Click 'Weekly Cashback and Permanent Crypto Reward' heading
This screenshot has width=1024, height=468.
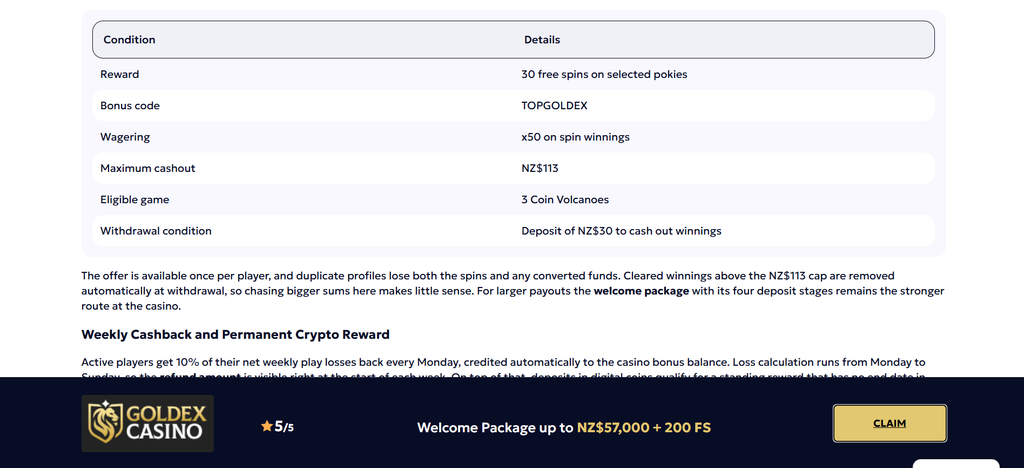tap(235, 335)
